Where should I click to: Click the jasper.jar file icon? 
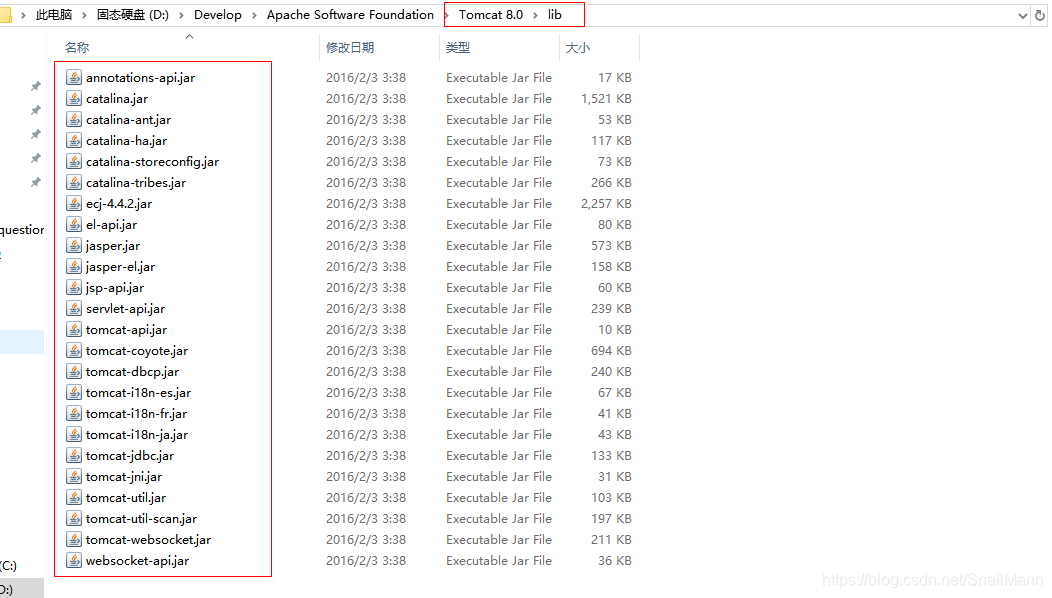pyautogui.click(x=74, y=246)
